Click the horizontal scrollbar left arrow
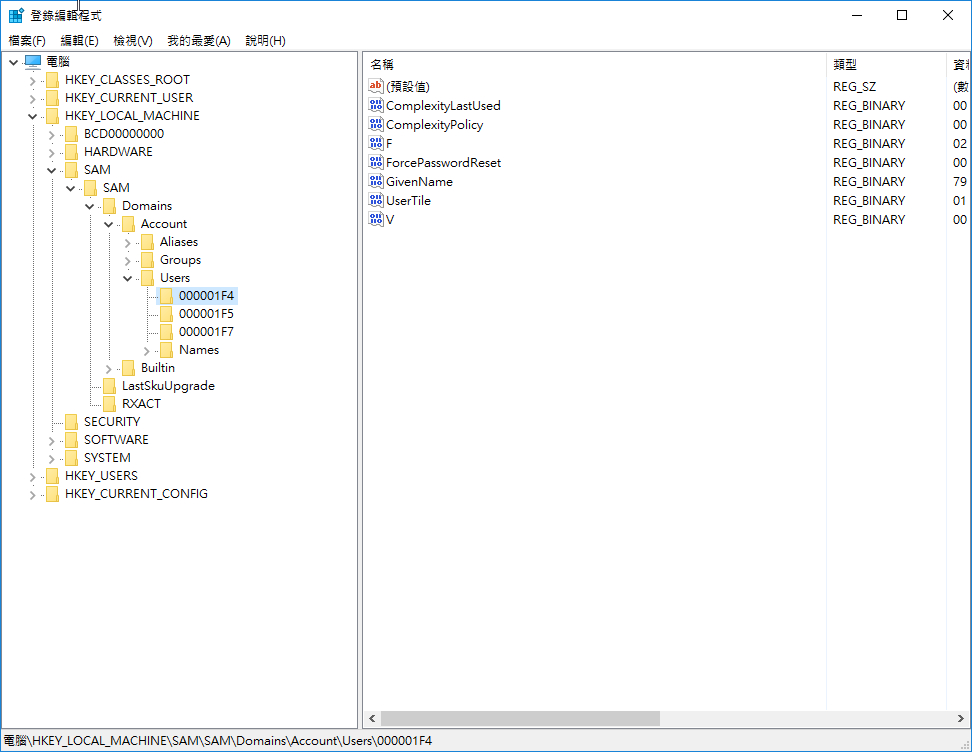This screenshot has width=972, height=752. (x=372, y=719)
